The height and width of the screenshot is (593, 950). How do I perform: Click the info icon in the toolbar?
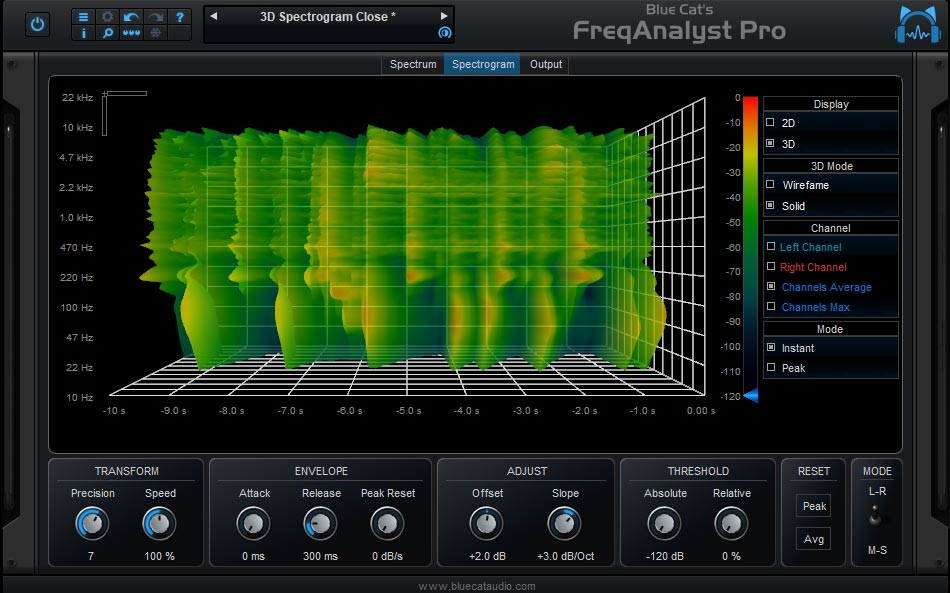click(x=83, y=33)
